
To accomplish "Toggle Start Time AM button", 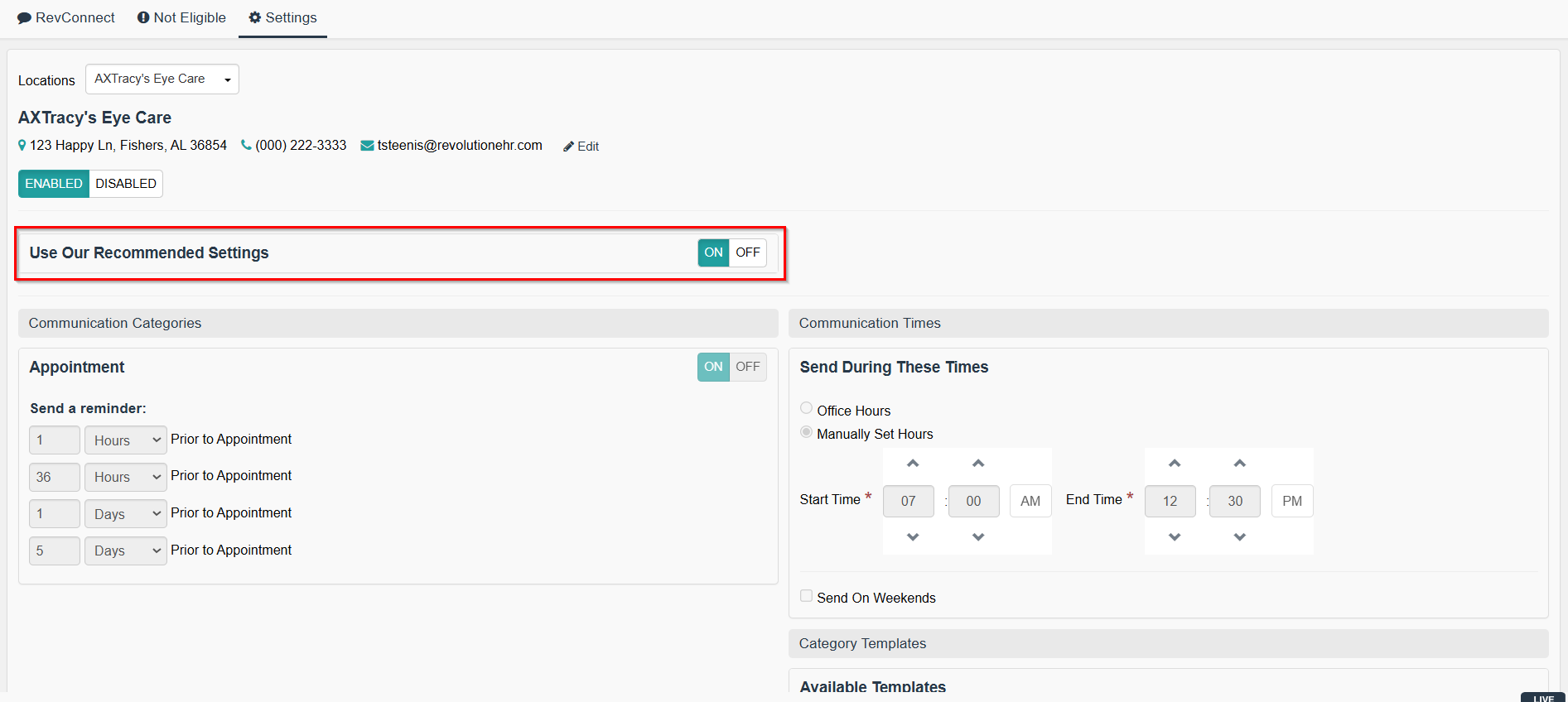I will (1030, 501).
